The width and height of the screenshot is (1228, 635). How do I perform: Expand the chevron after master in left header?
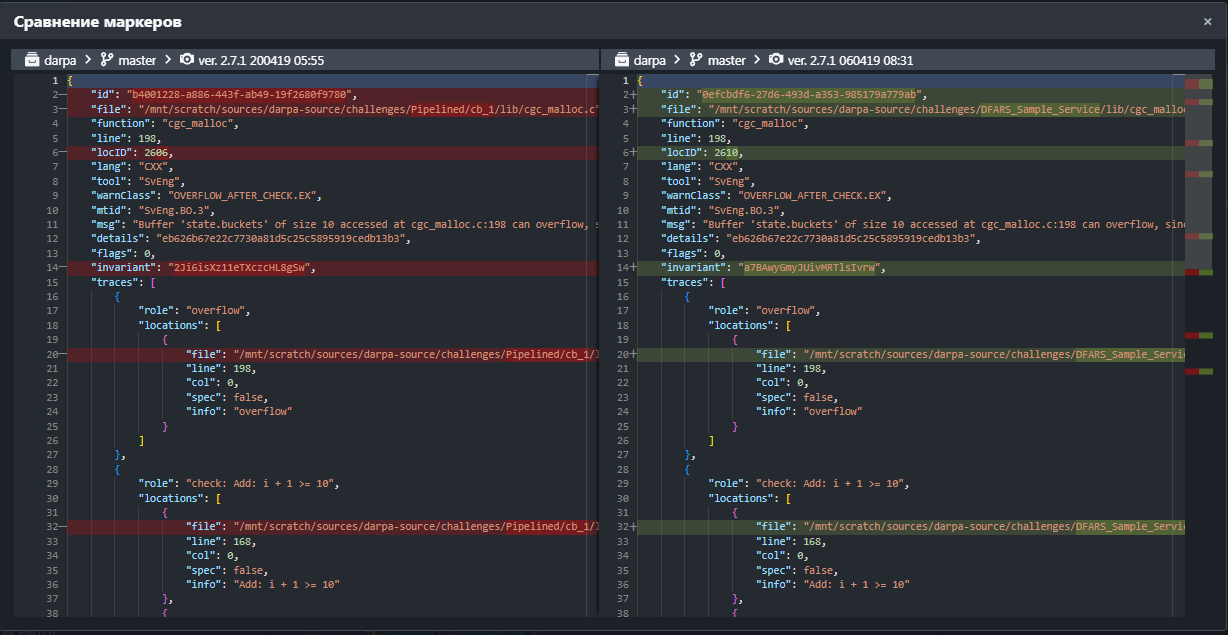168,60
